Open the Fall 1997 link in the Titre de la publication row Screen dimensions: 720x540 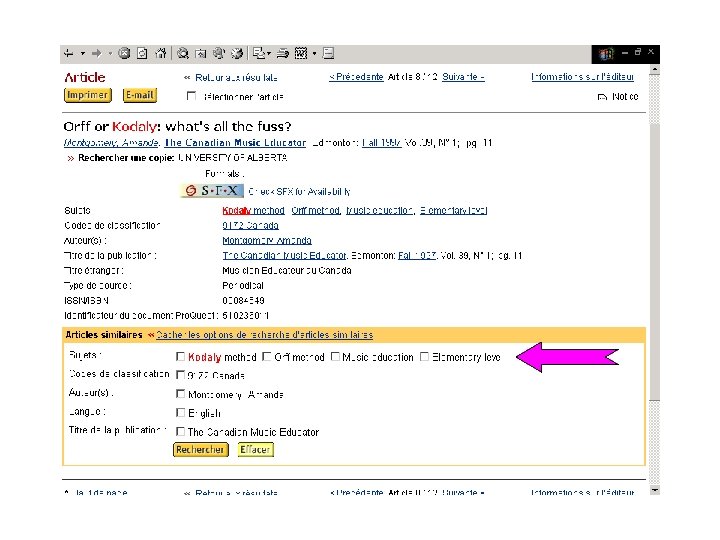click(x=417, y=255)
